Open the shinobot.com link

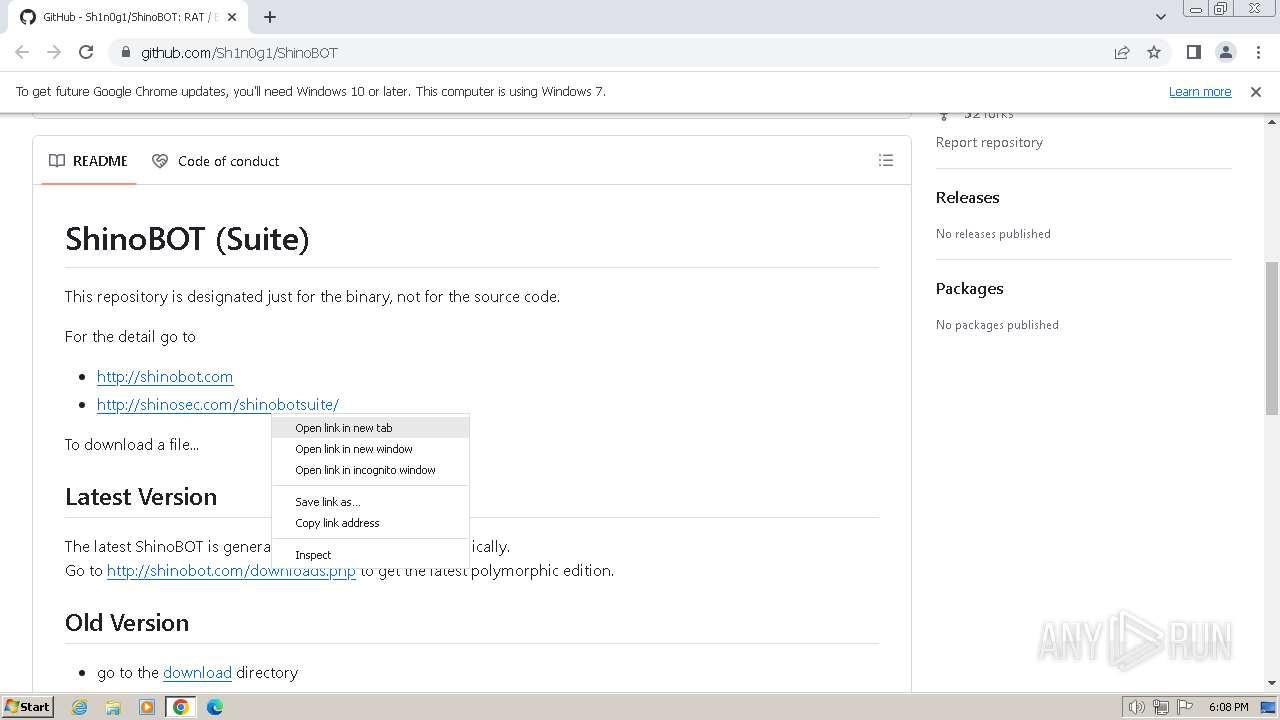(165, 377)
